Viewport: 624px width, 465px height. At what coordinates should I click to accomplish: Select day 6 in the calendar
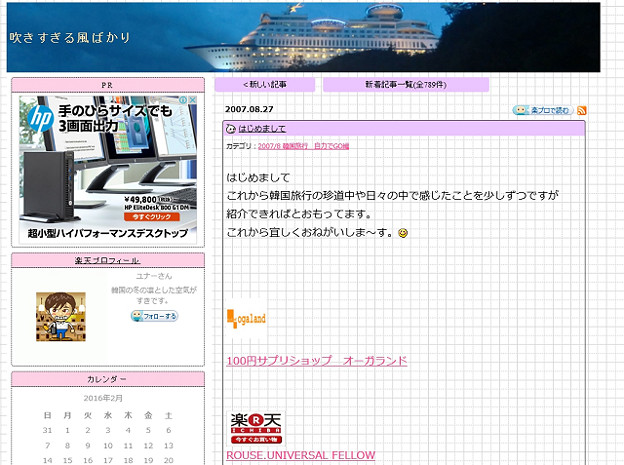pyautogui.click(x=168, y=430)
